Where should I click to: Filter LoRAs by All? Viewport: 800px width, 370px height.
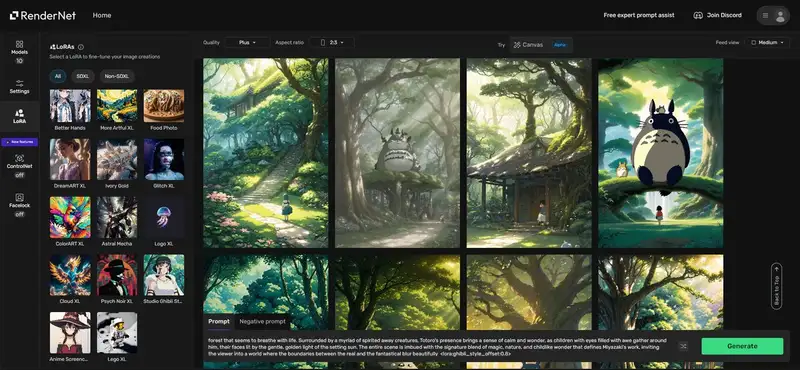point(58,76)
